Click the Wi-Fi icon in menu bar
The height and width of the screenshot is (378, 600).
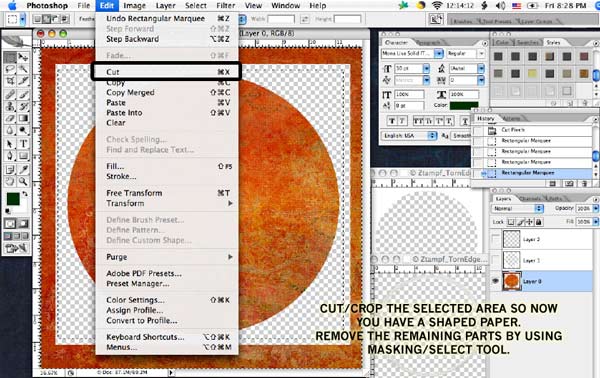click(437, 5)
